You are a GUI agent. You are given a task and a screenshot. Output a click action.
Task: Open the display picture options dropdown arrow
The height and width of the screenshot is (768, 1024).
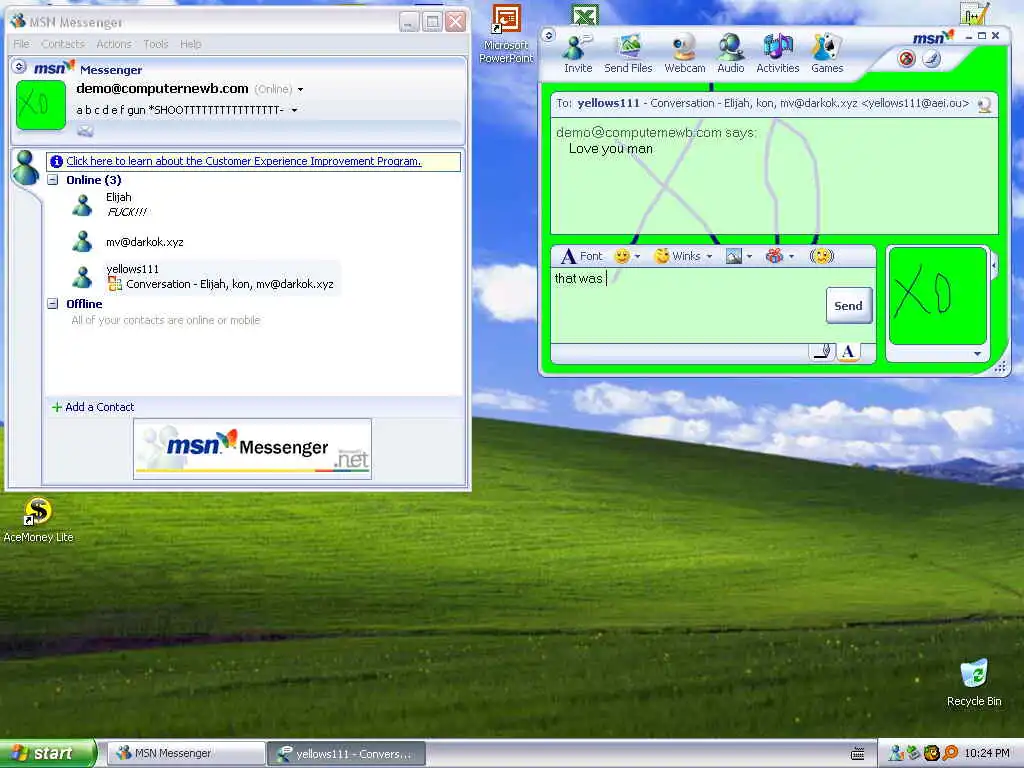[x=977, y=353]
